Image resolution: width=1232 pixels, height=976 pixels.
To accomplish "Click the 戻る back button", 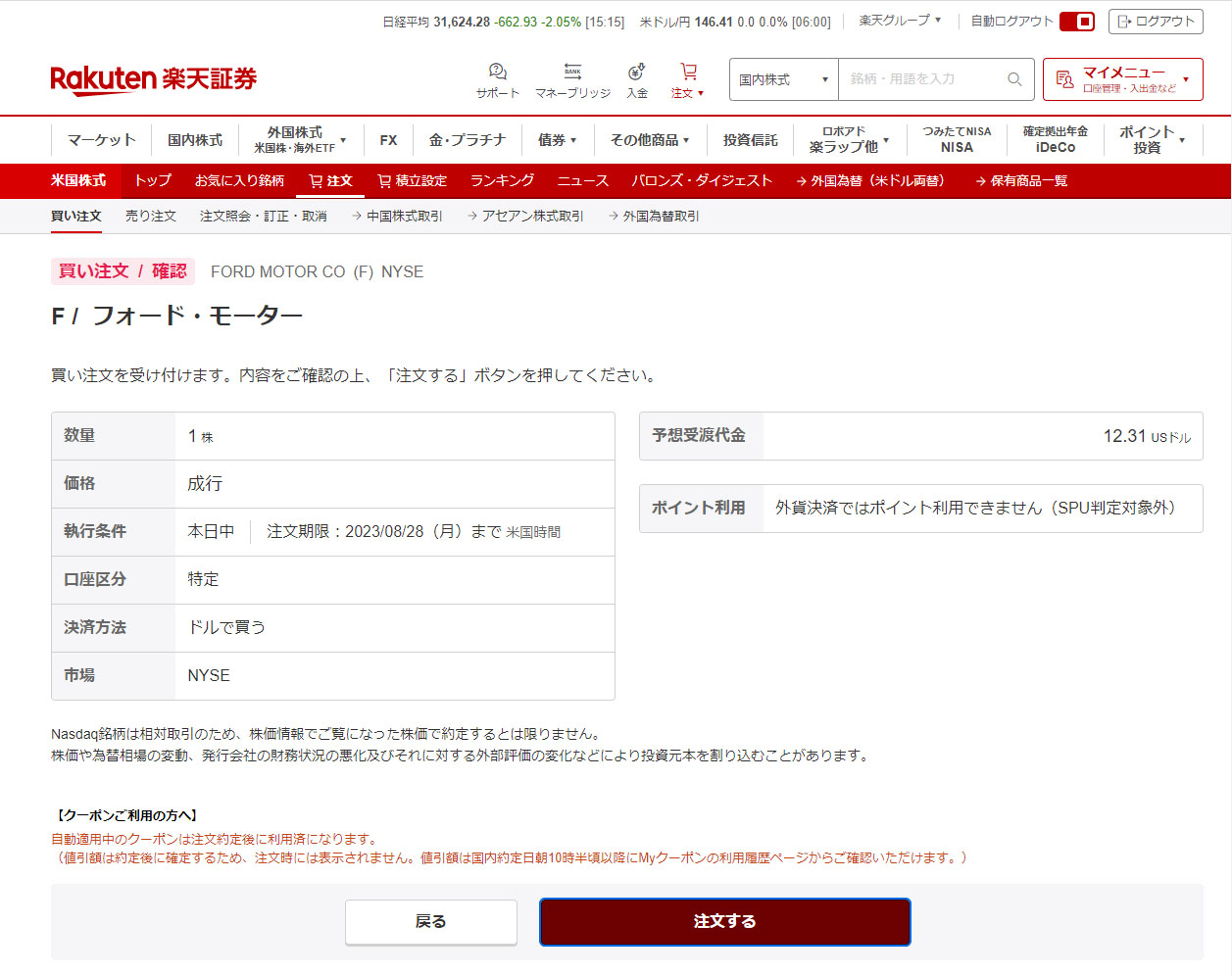I will [x=431, y=921].
